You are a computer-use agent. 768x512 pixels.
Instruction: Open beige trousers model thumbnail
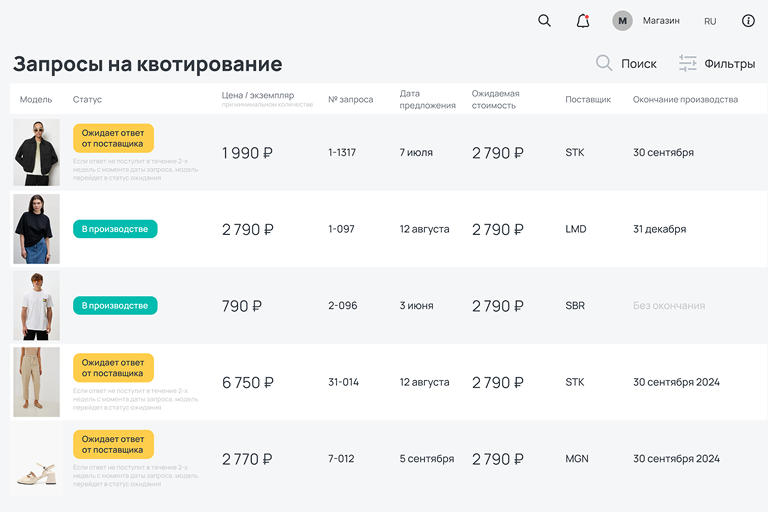pyautogui.click(x=36, y=382)
